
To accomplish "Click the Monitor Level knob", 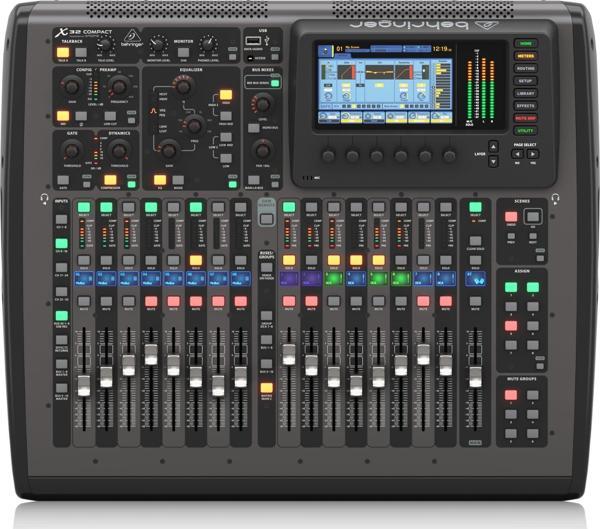I will pyautogui.click(x=157, y=45).
